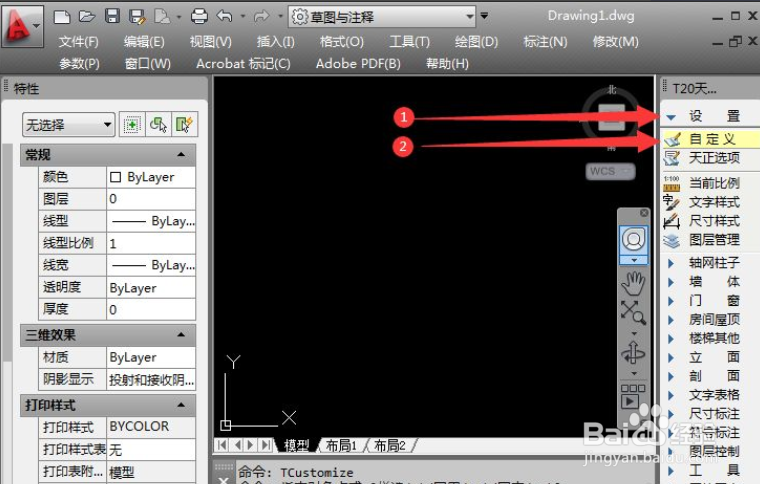Screen dimensions: 760x484
Task: Switch to the 模型 tab
Action: click(296, 445)
